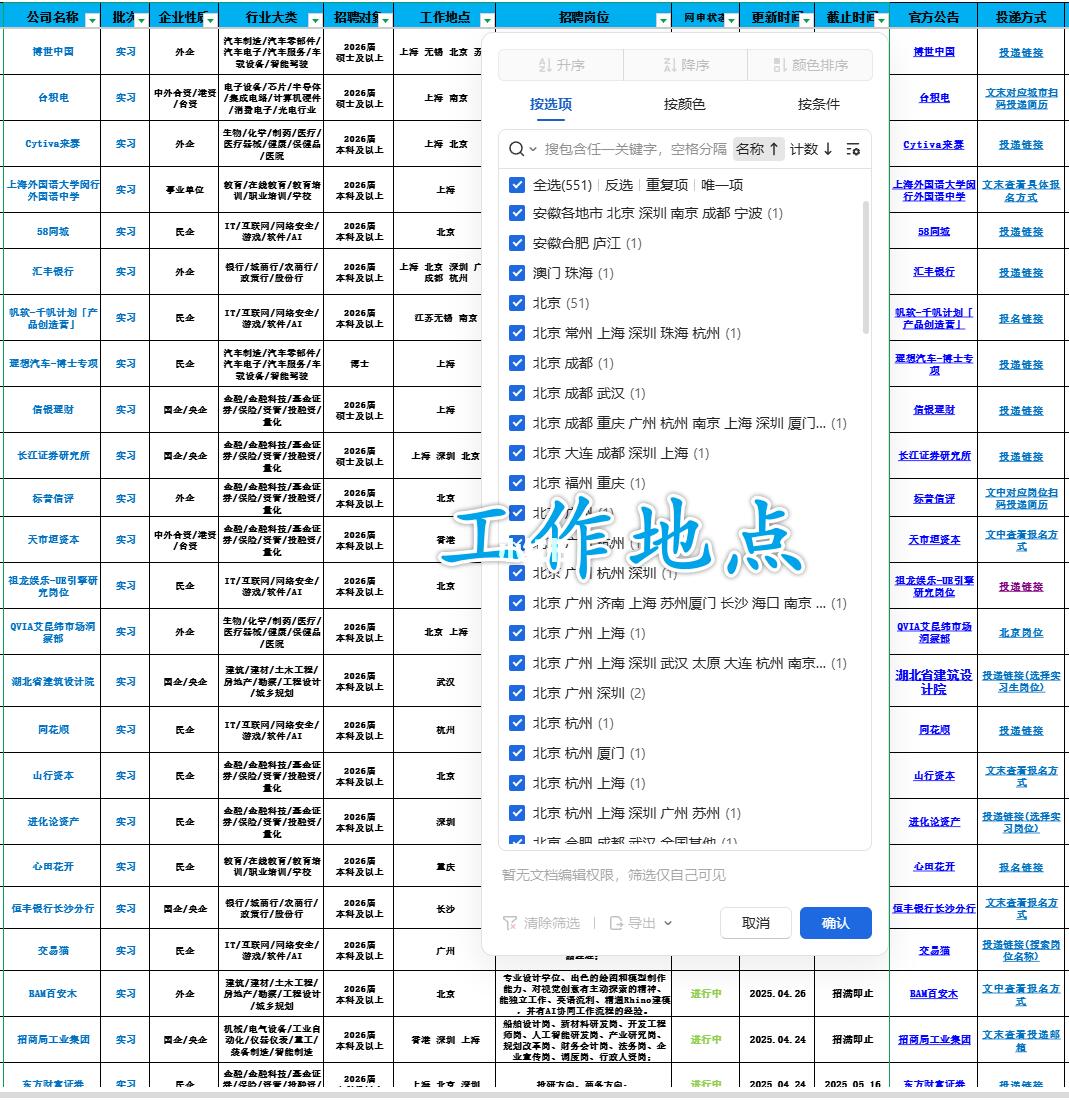Open the 同花顺 official announcement link
The width and height of the screenshot is (1069, 1101).
coord(933,730)
